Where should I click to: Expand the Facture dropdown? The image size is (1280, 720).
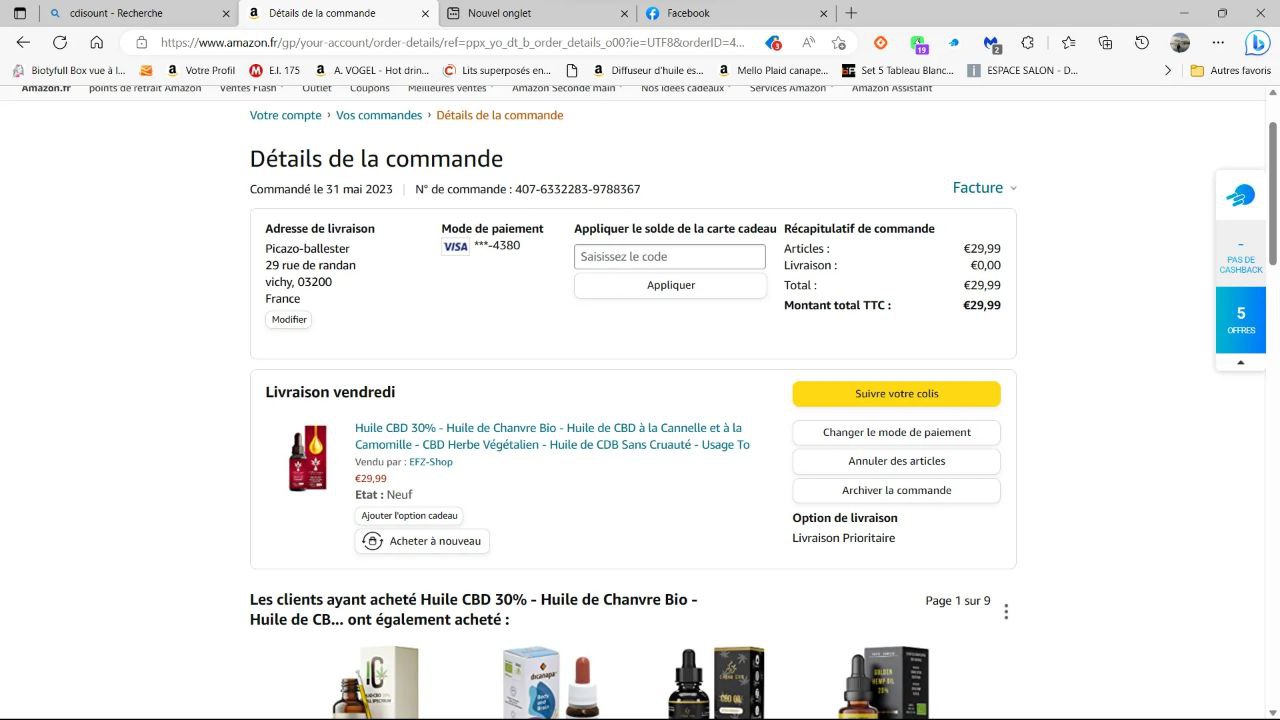tap(985, 188)
